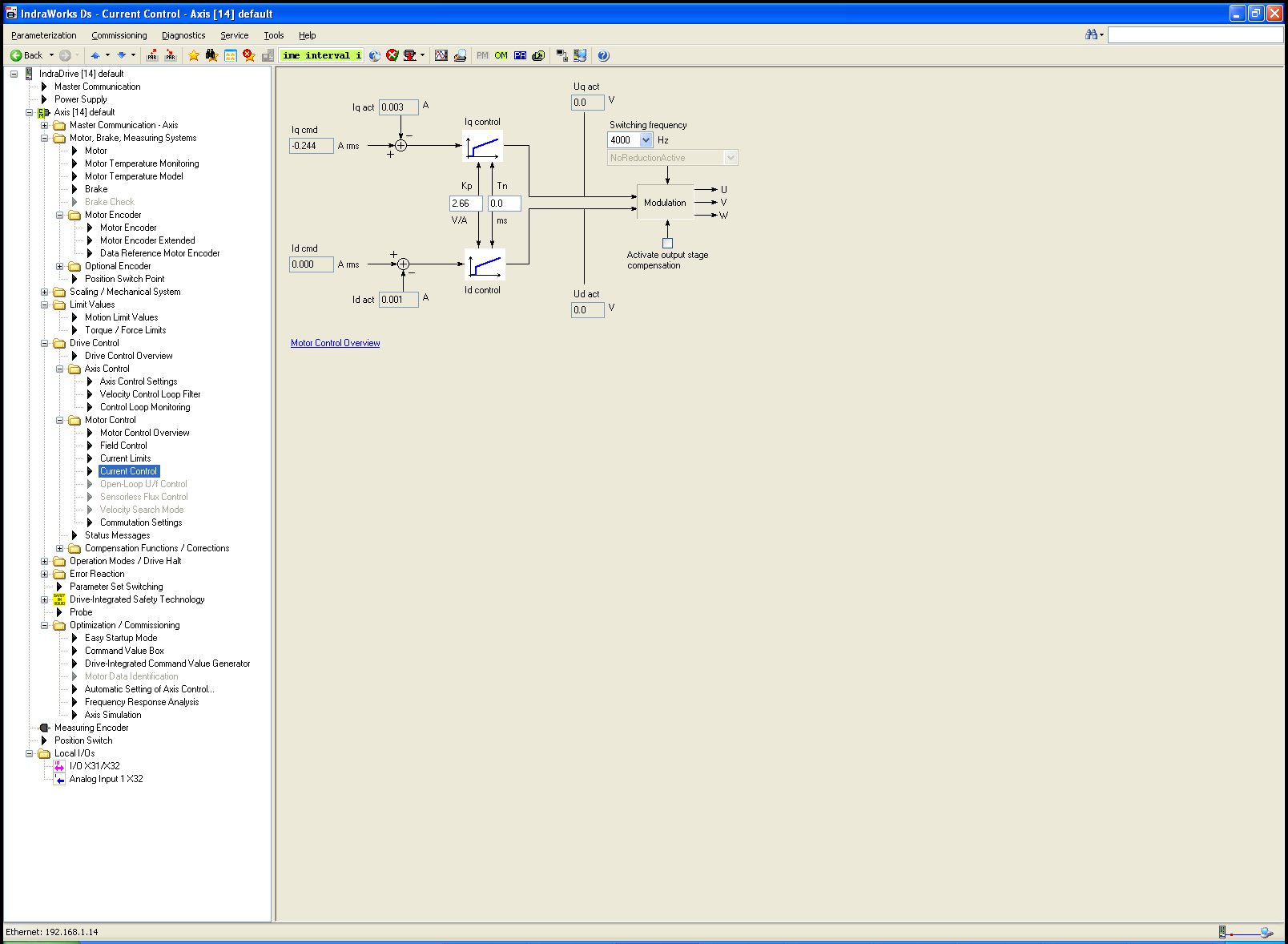Expand the Optional Encoder folder
Screen dimensions: 1288x944
[60, 266]
